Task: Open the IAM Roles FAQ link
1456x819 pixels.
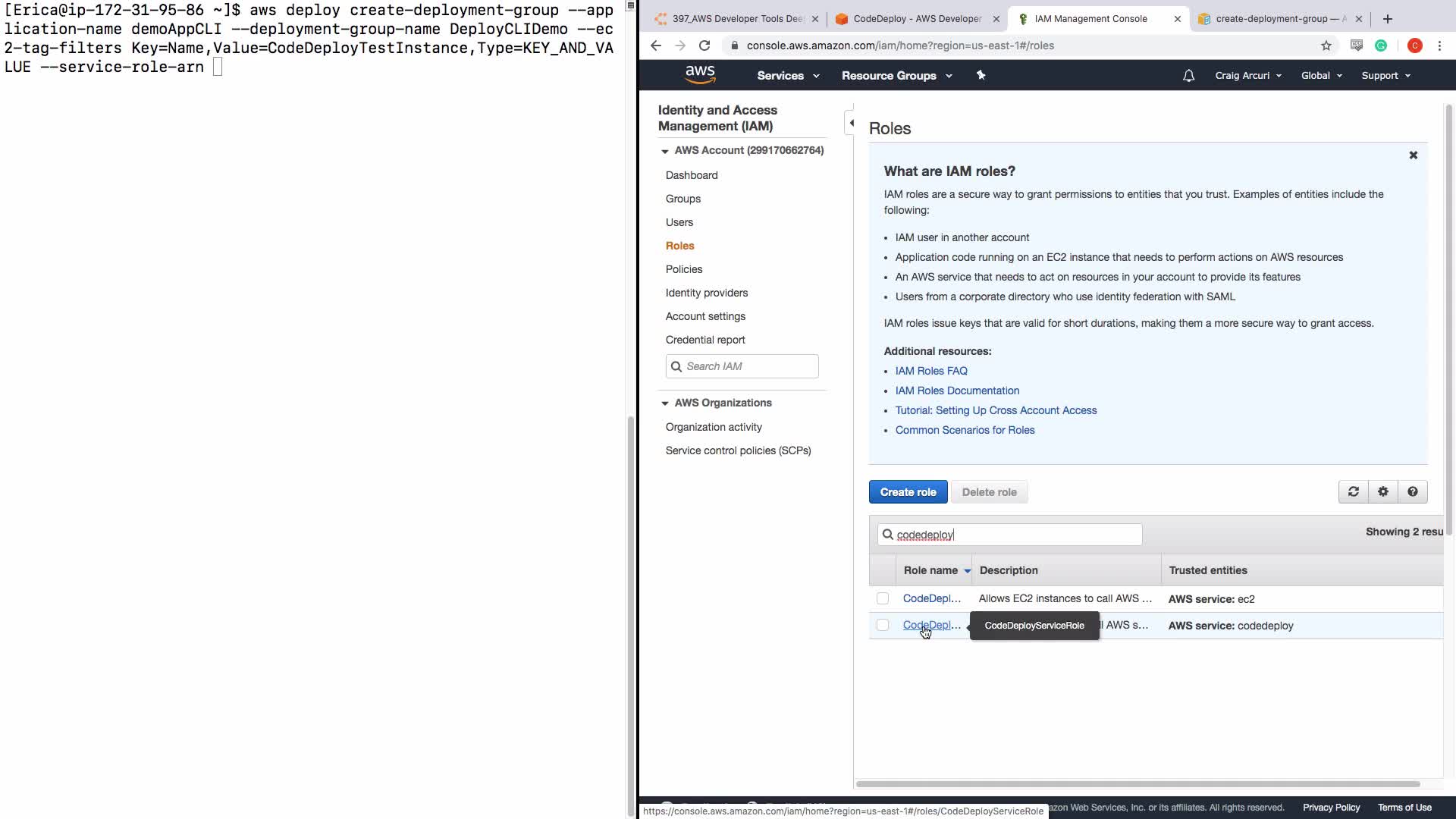Action: 930,371
